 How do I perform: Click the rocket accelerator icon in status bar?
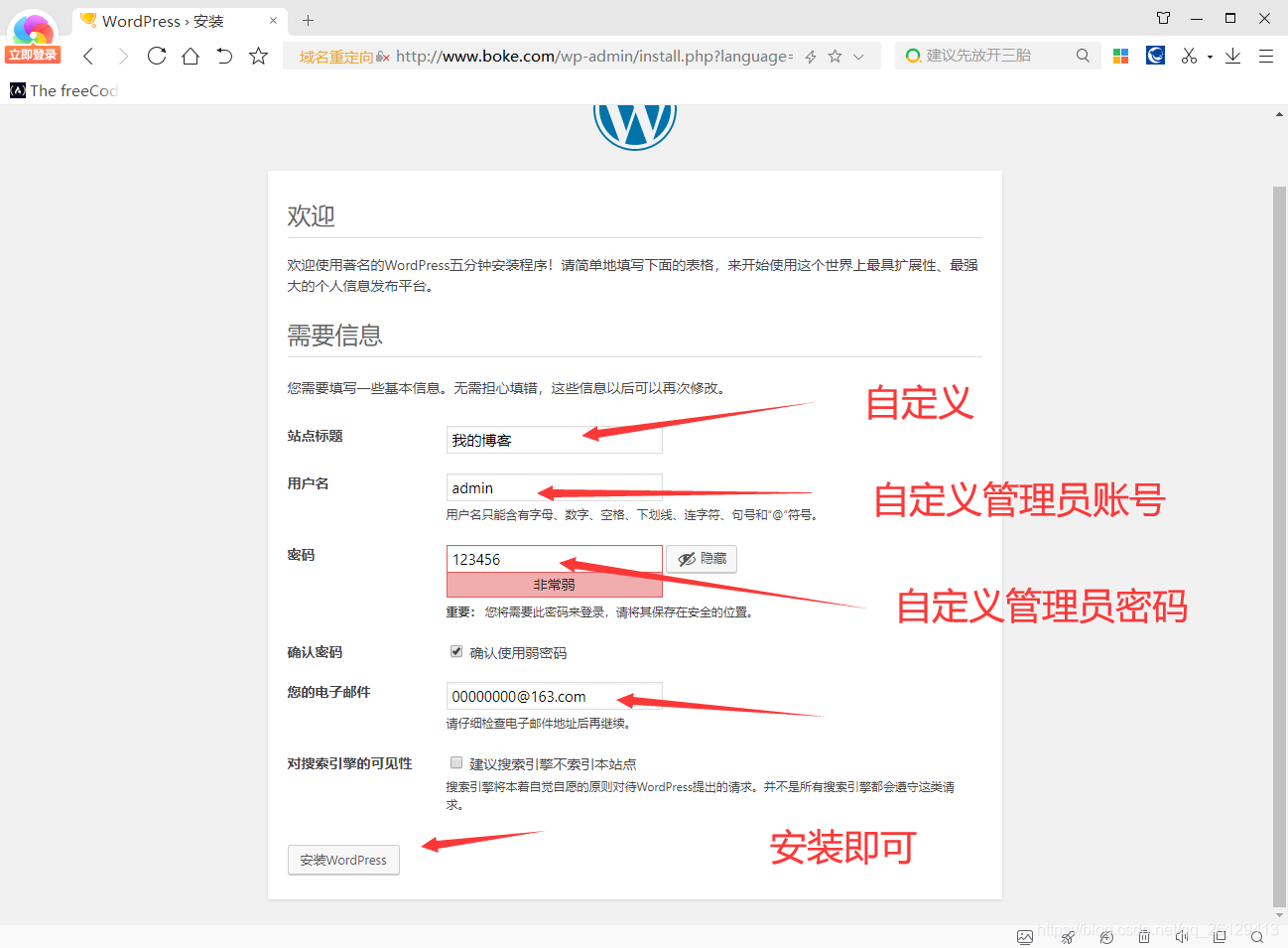[x=1069, y=936]
